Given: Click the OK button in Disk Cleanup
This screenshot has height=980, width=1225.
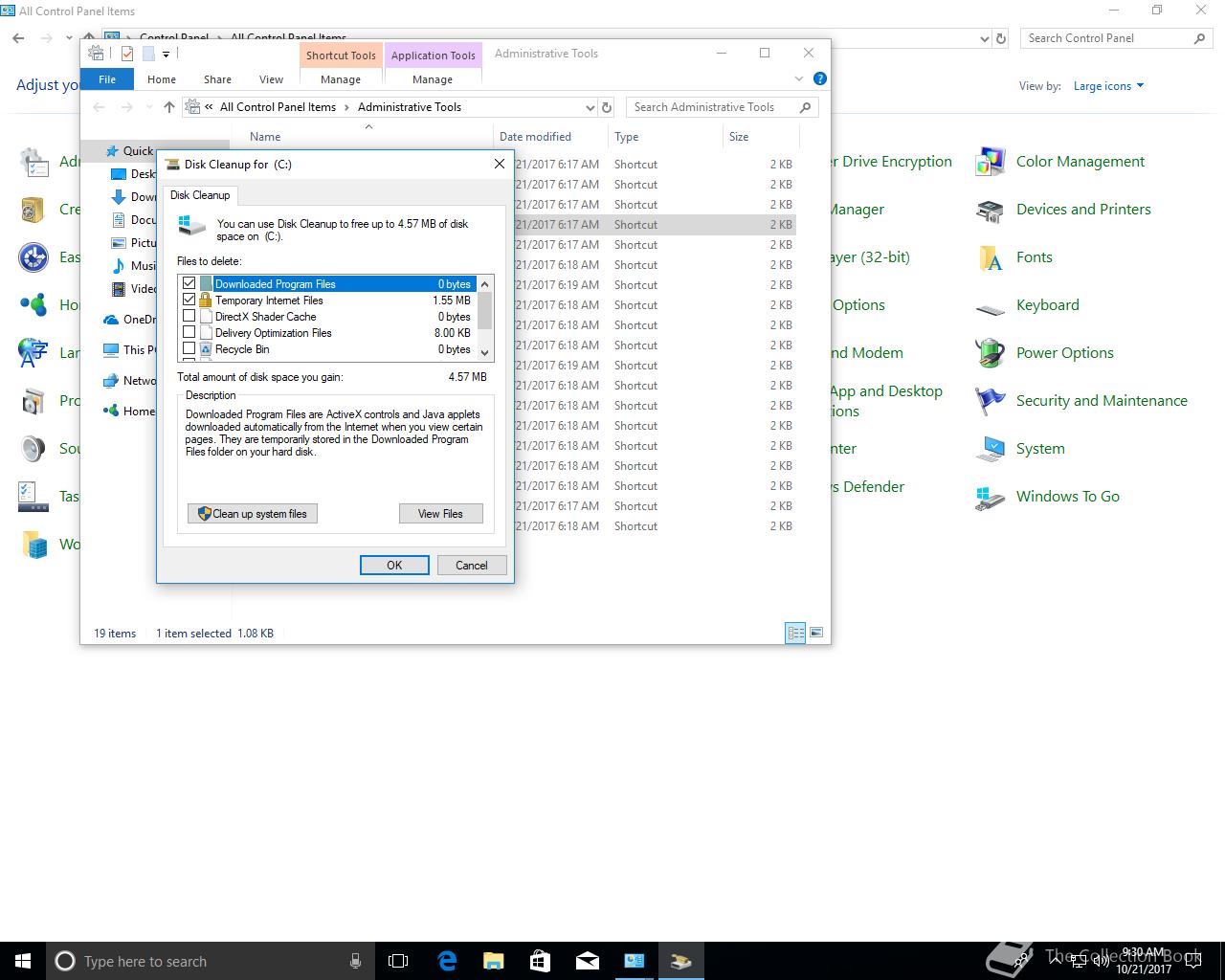Looking at the screenshot, I should (x=394, y=565).
